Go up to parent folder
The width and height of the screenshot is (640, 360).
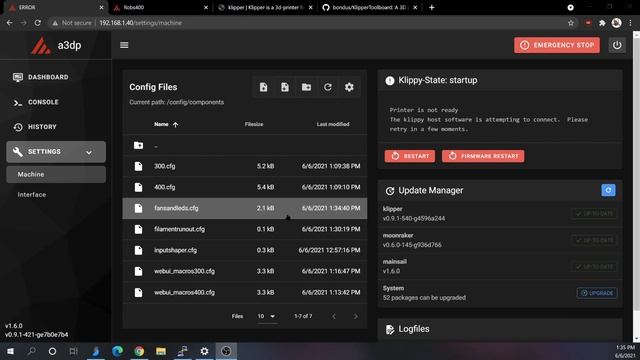click(x=138, y=145)
